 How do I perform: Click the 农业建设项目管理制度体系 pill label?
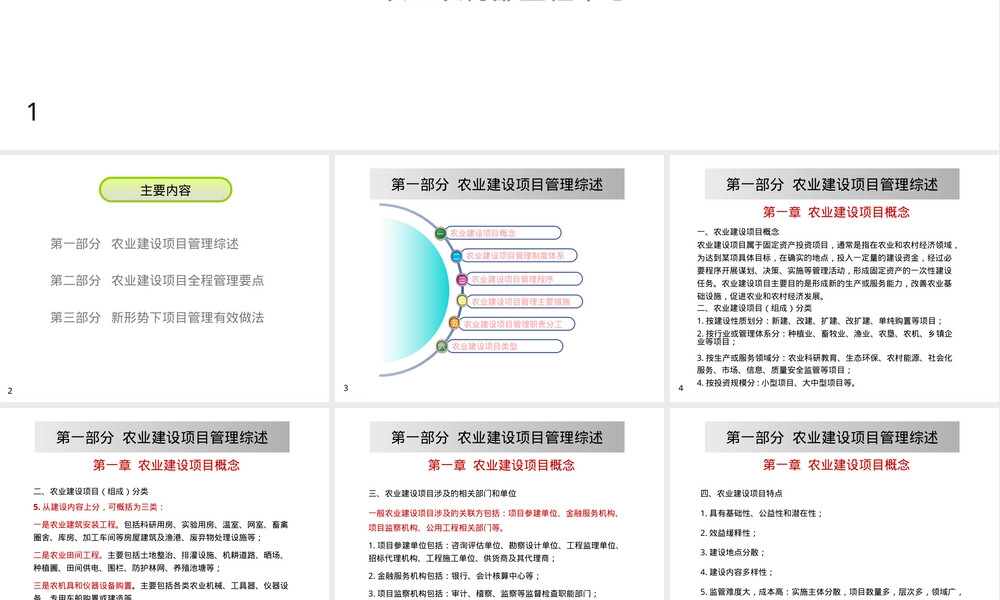coord(520,256)
